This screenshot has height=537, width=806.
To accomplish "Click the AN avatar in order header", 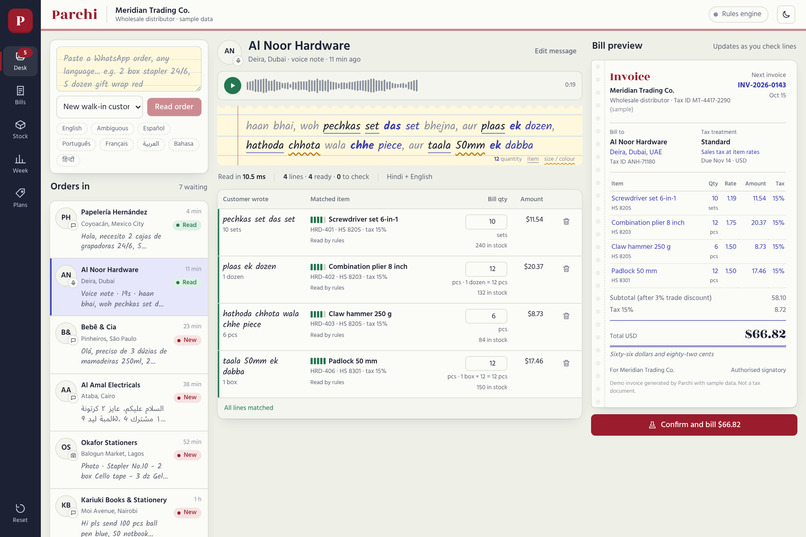I will pos(229,51).
